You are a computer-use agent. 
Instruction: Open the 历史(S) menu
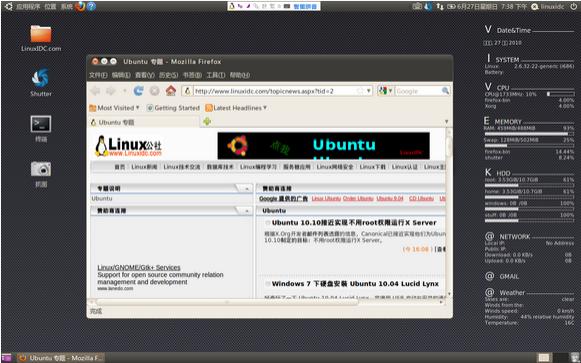(169, 75)
